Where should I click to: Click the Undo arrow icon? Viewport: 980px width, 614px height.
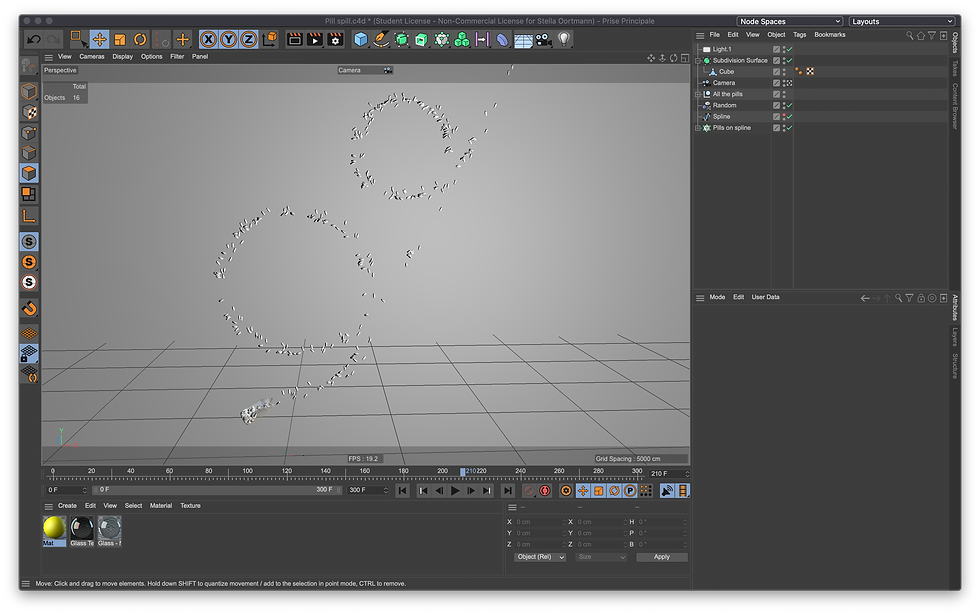pos(34,39)
